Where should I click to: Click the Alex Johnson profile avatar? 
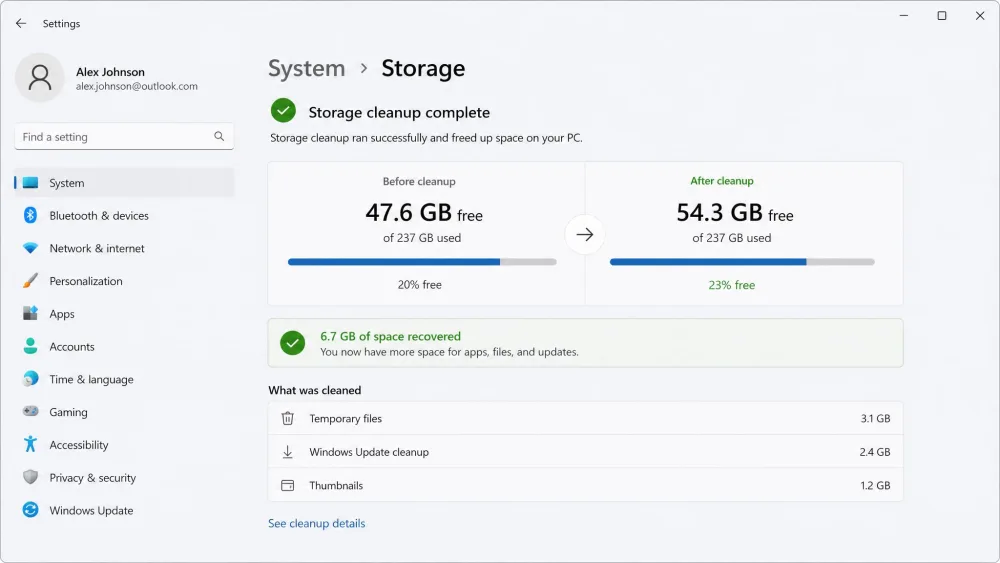point(40,78)
